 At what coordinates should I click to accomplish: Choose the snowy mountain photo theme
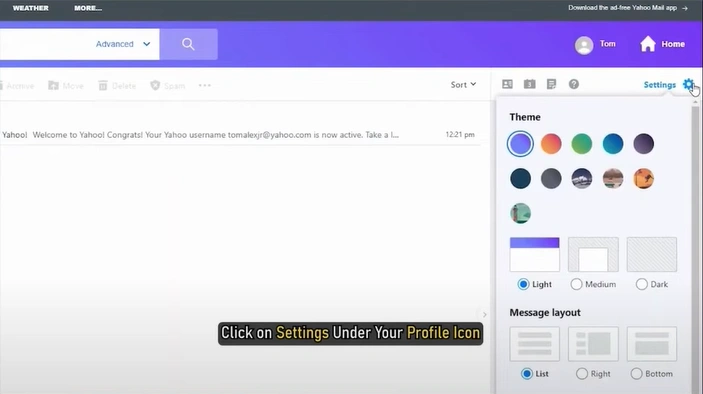click(x=581, y=178)
